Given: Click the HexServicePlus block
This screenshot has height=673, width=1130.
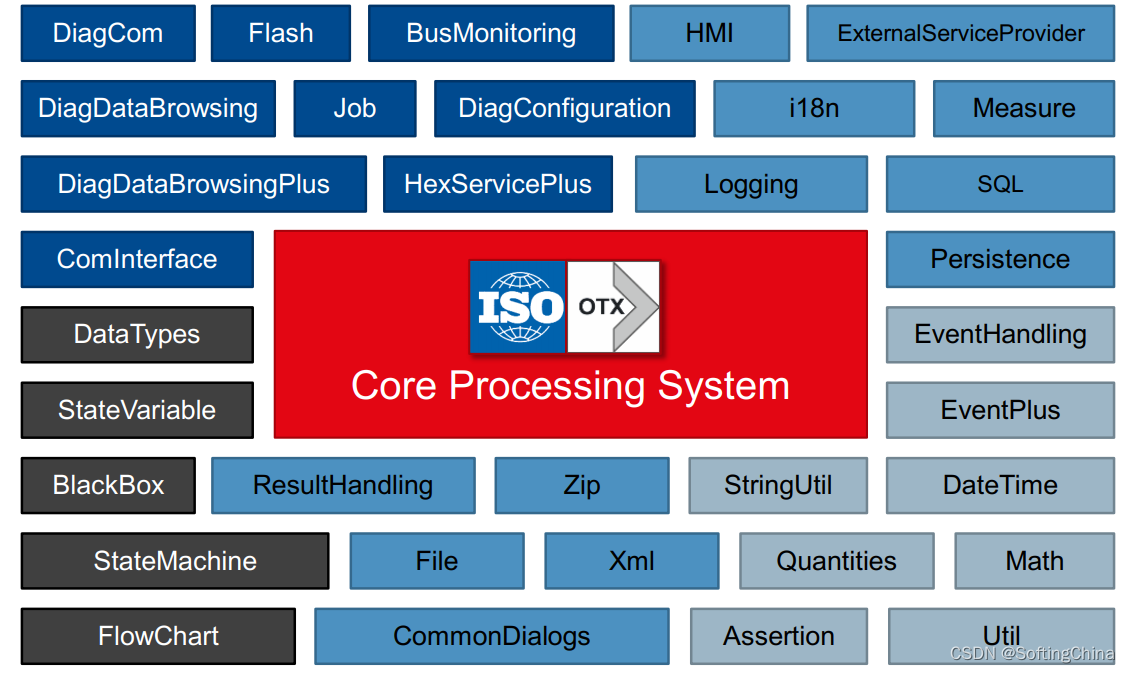Looking at the screenshot, I should 498,184.
